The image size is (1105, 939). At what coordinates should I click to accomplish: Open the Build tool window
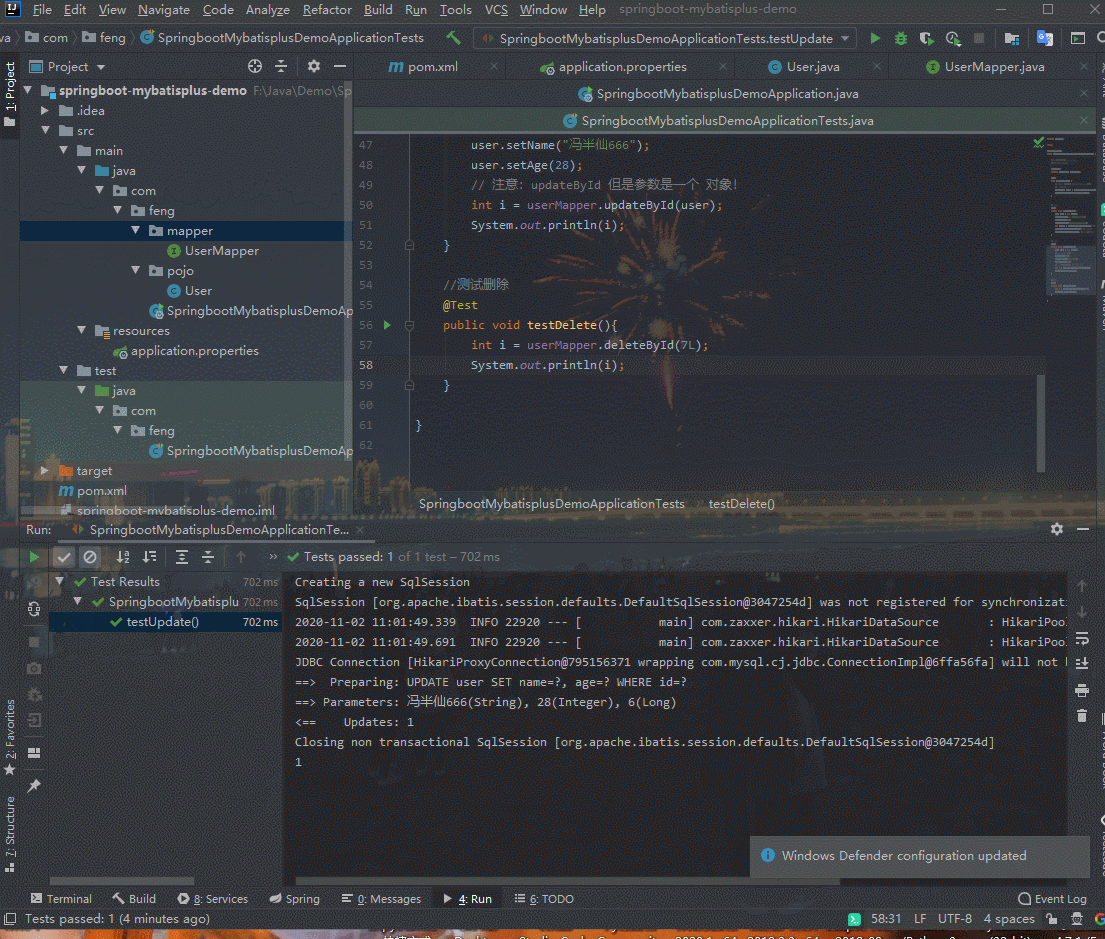click(x=134, y=899)
